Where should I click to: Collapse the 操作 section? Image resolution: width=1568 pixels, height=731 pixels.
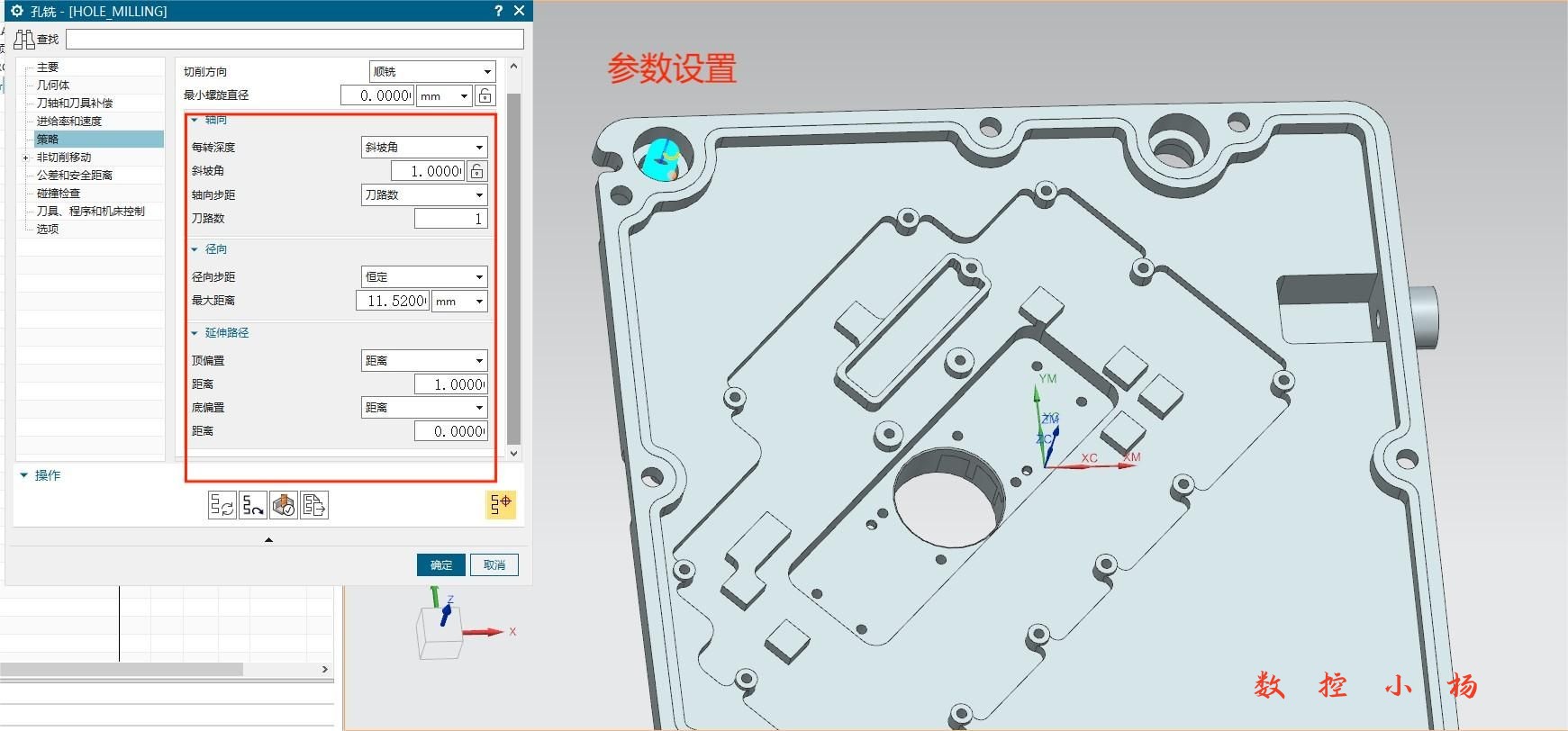pyautogui.click(x=24, y=475)
